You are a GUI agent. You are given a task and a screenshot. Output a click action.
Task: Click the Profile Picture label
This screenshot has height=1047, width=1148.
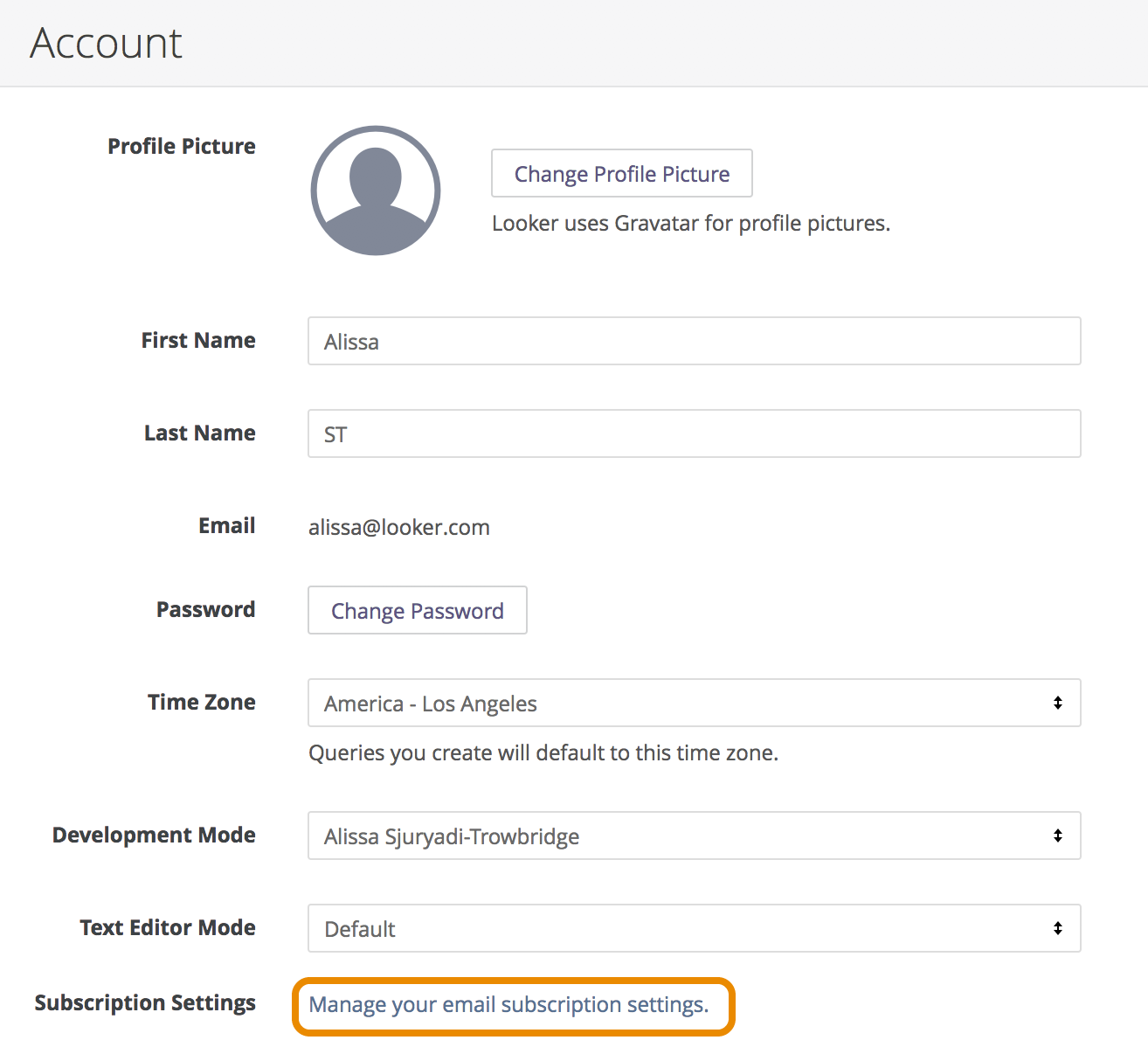[181, 146]
